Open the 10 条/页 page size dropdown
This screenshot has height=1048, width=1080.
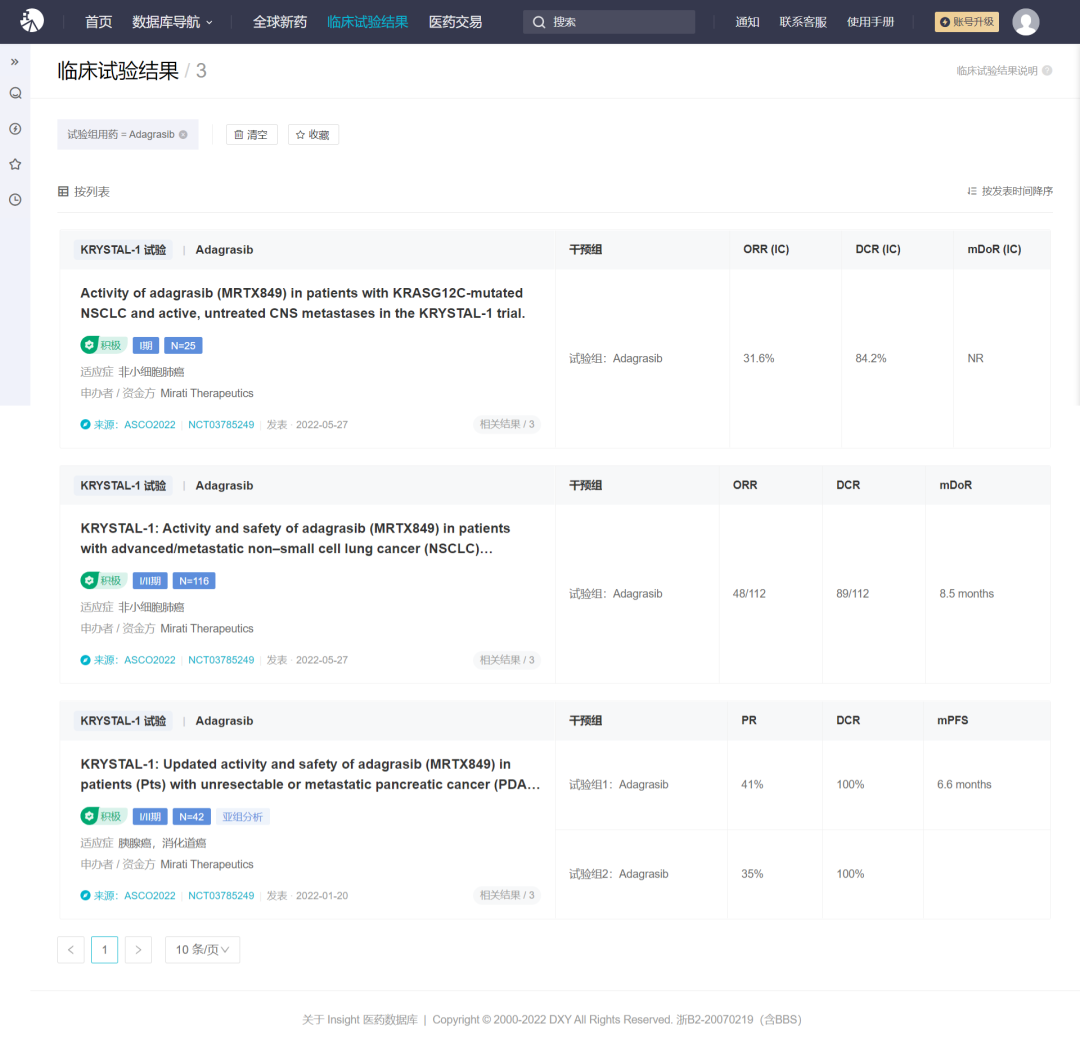click(x=202, y=949)
